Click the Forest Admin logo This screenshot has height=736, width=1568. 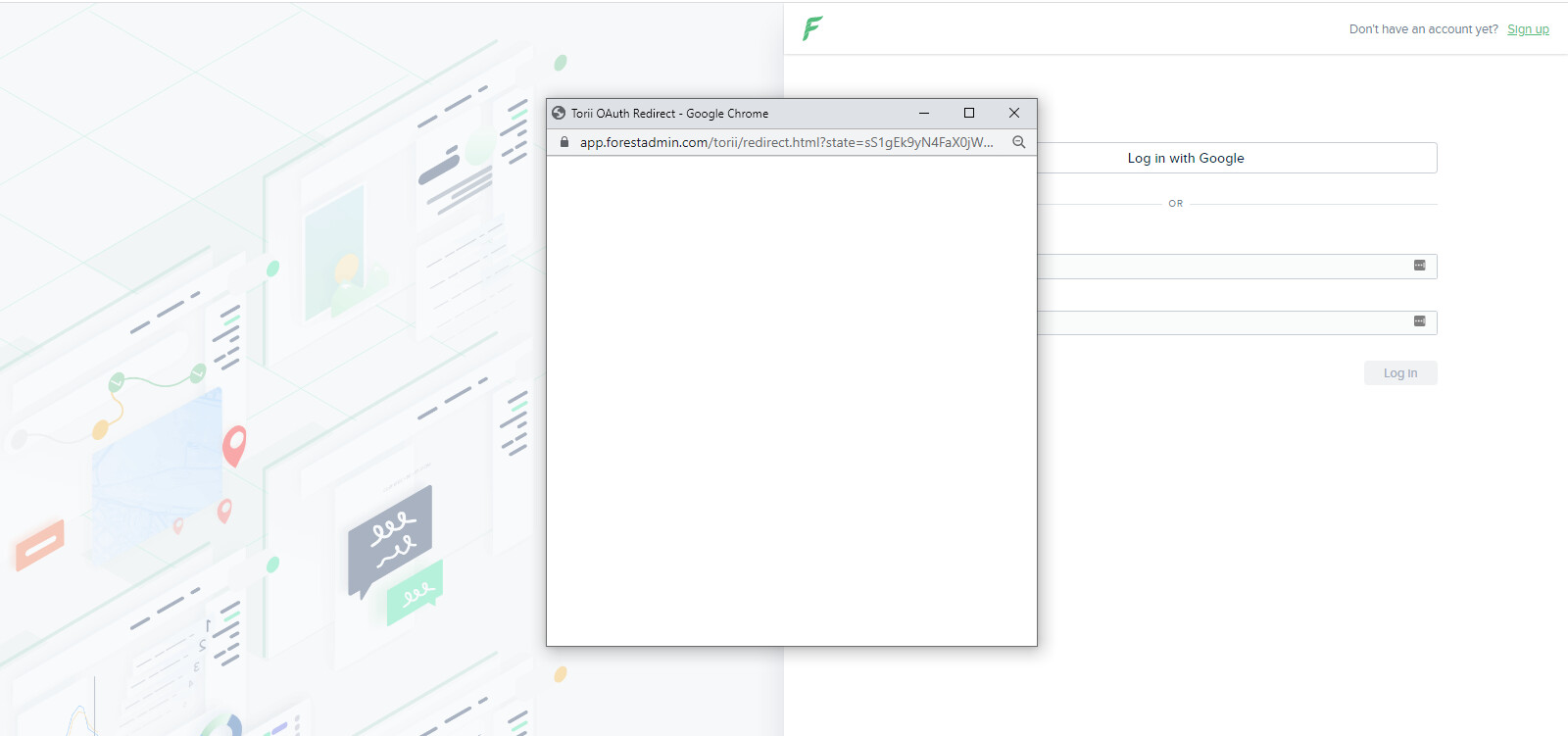[812, 28]
